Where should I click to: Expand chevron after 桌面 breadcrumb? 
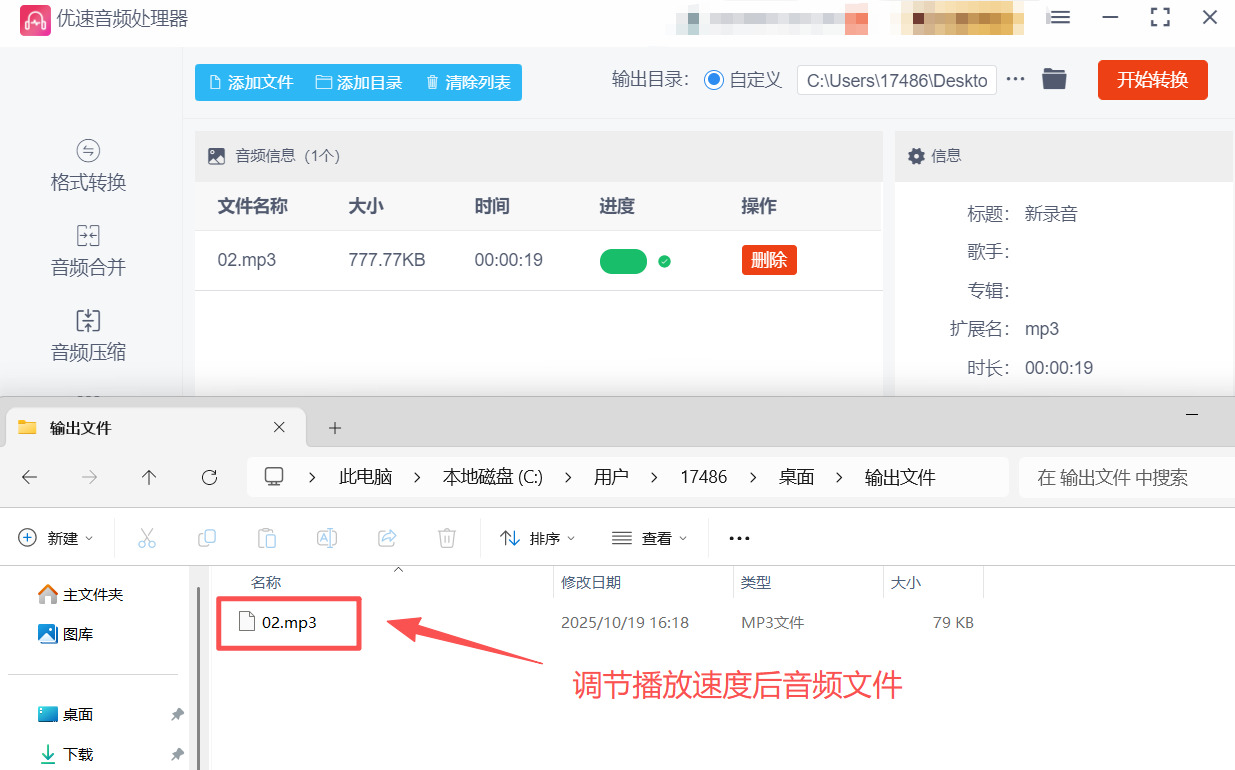(x=841, y=477)
